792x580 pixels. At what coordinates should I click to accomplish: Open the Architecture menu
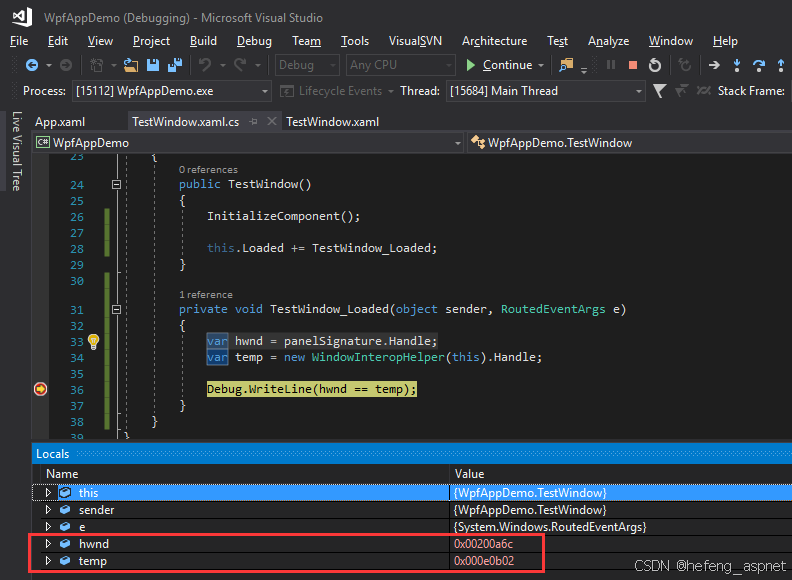pos(494,41)
